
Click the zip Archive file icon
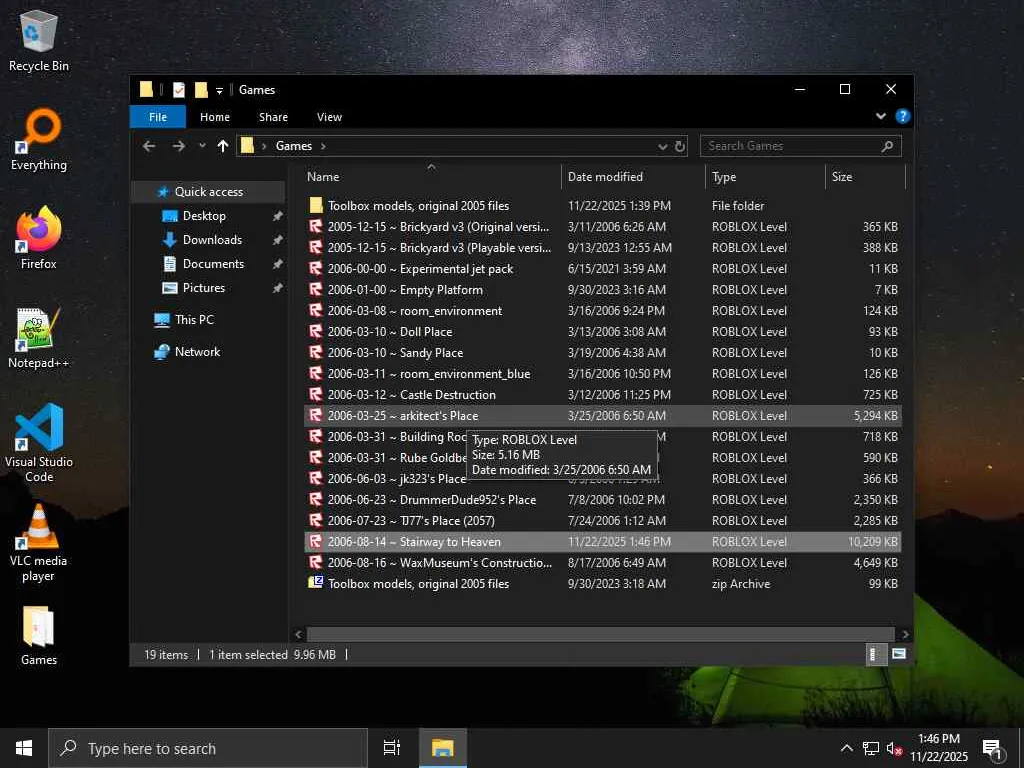pyautogui.click(x=315, y=583)
